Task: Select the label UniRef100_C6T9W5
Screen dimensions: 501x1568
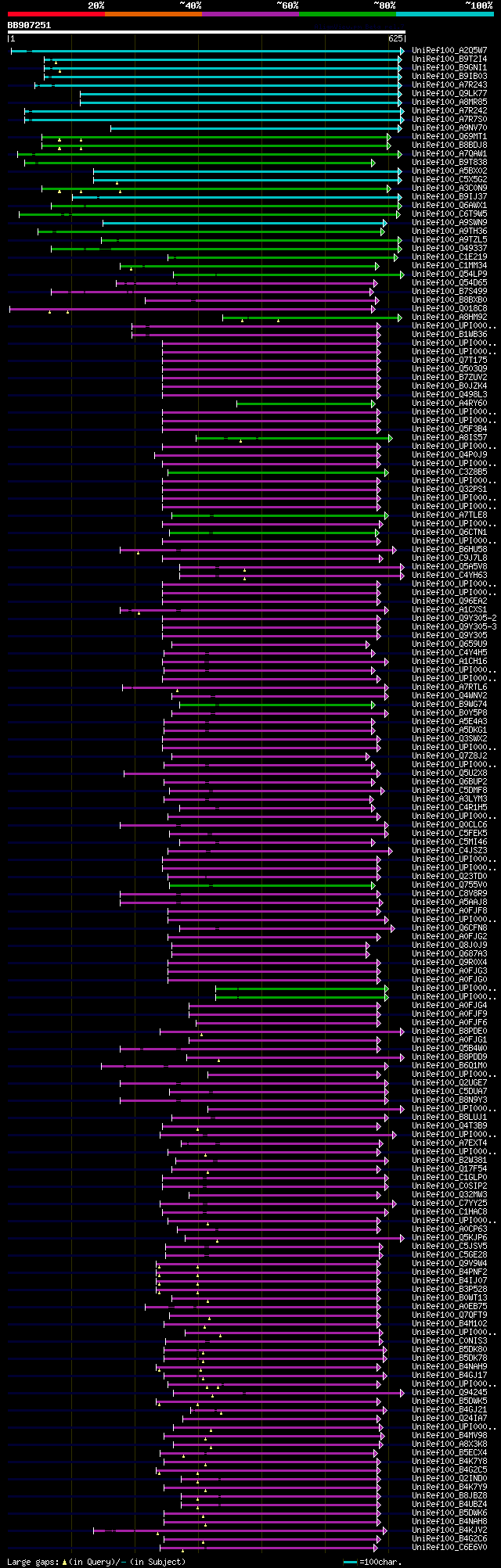Action: point(449,214)
